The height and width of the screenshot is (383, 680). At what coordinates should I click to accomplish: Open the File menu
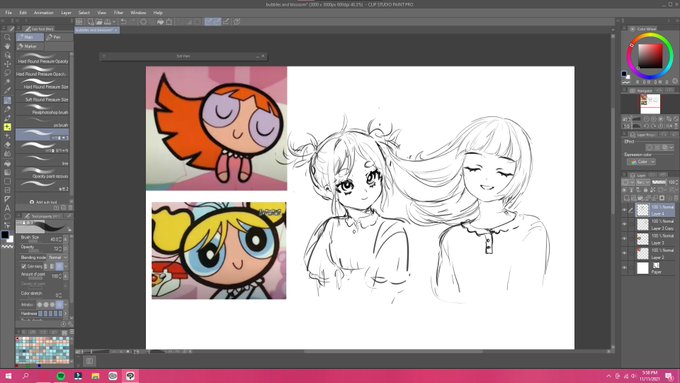pyautogui.click(x=9, y=13)
